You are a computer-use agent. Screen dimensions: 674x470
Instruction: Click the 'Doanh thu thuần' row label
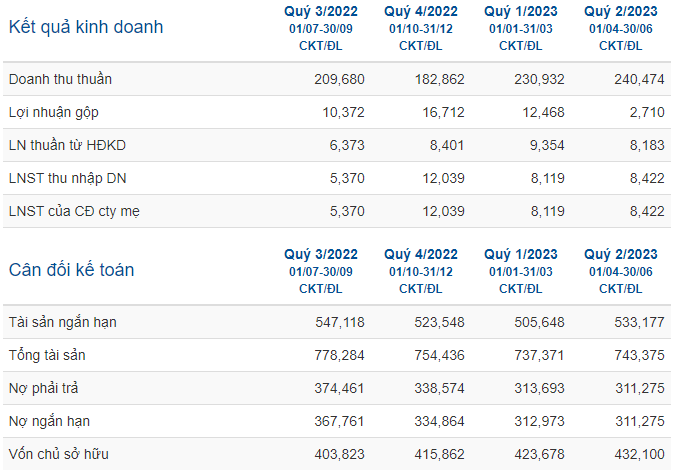pyautogui.click(x=60, y=80)
